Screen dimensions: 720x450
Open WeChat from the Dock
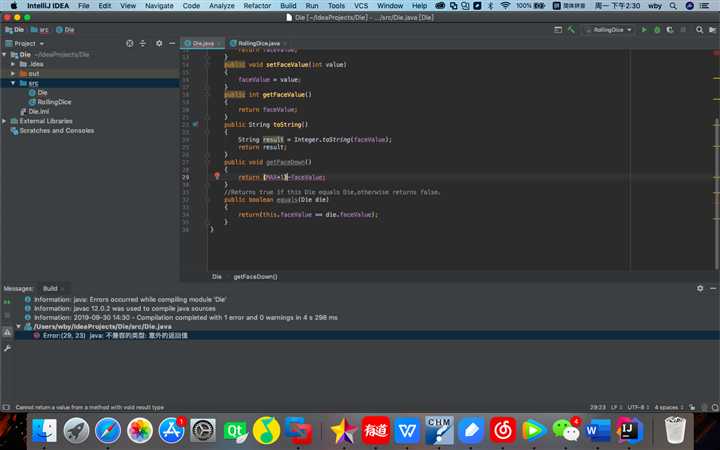click(566, 430)
